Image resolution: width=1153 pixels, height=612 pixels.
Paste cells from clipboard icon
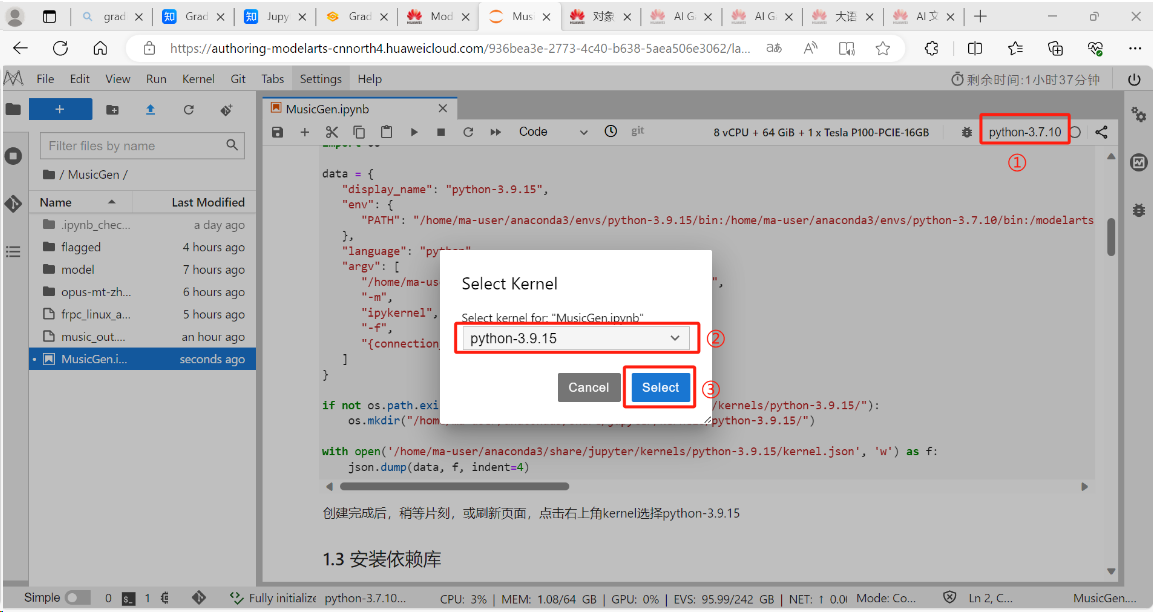click(x=386, y=132)
